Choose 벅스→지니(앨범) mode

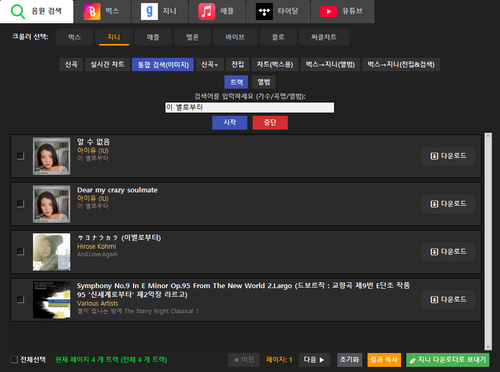pyautogui.click(x=330, y=64)
